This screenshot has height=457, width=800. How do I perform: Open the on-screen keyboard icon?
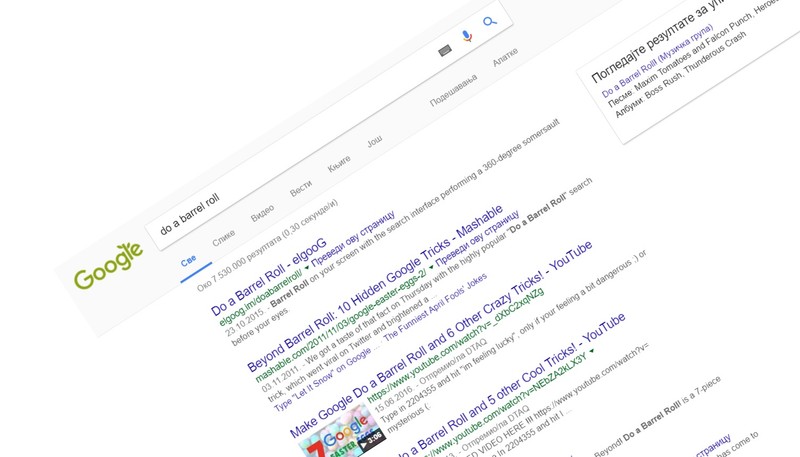click(445, 50)
